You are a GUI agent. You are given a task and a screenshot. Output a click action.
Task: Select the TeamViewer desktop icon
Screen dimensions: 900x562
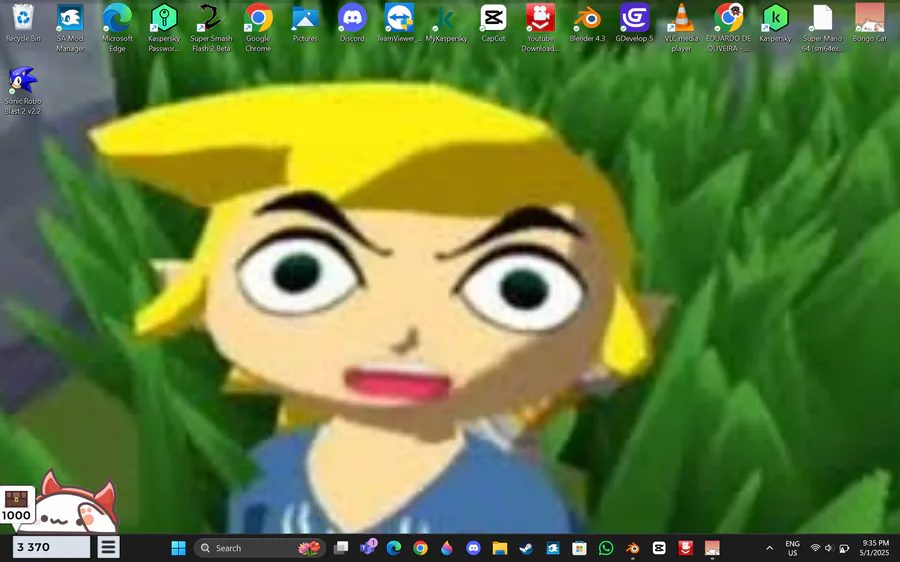(399, 23)
